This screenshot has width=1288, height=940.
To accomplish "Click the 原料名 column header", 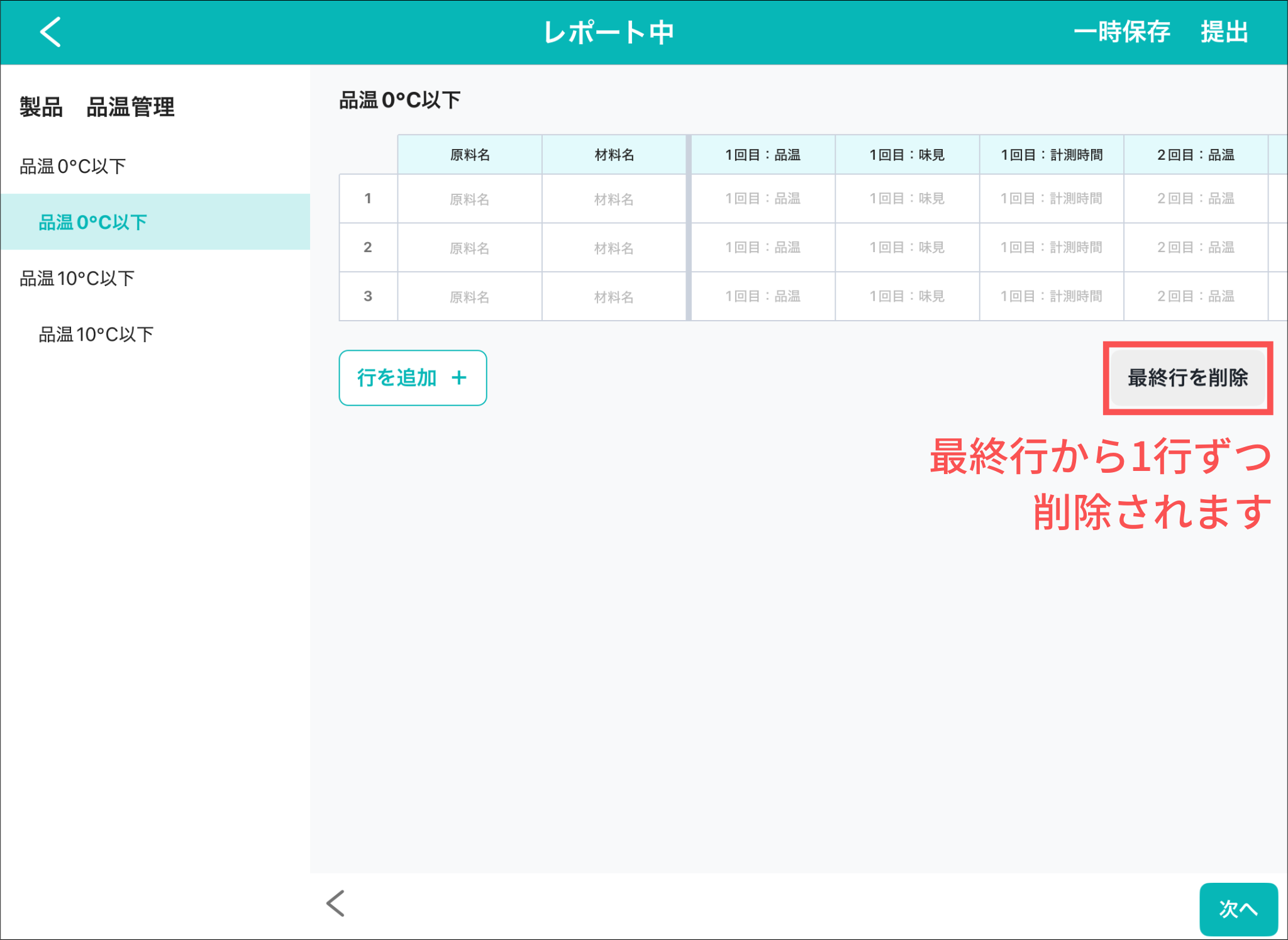I will pyautogui.click(x=469, y=155).
